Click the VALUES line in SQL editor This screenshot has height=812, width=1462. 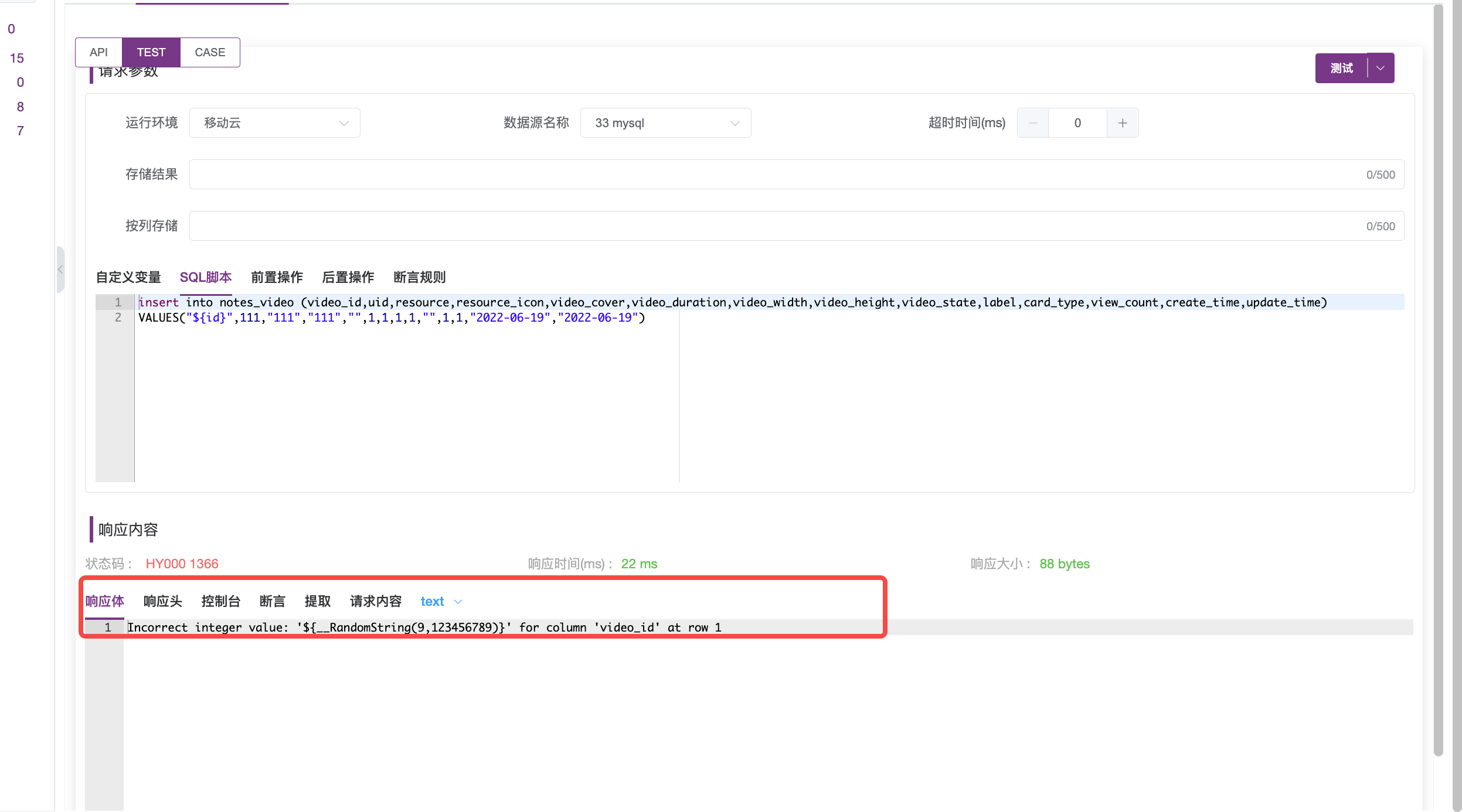[392, 318]
